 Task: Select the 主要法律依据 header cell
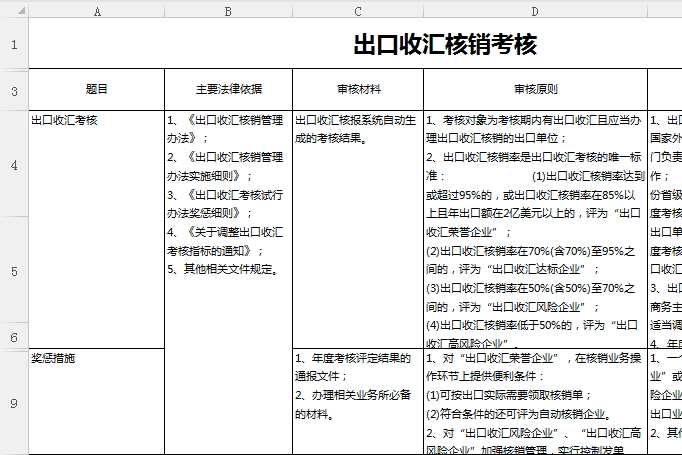[x=228, y=90]
